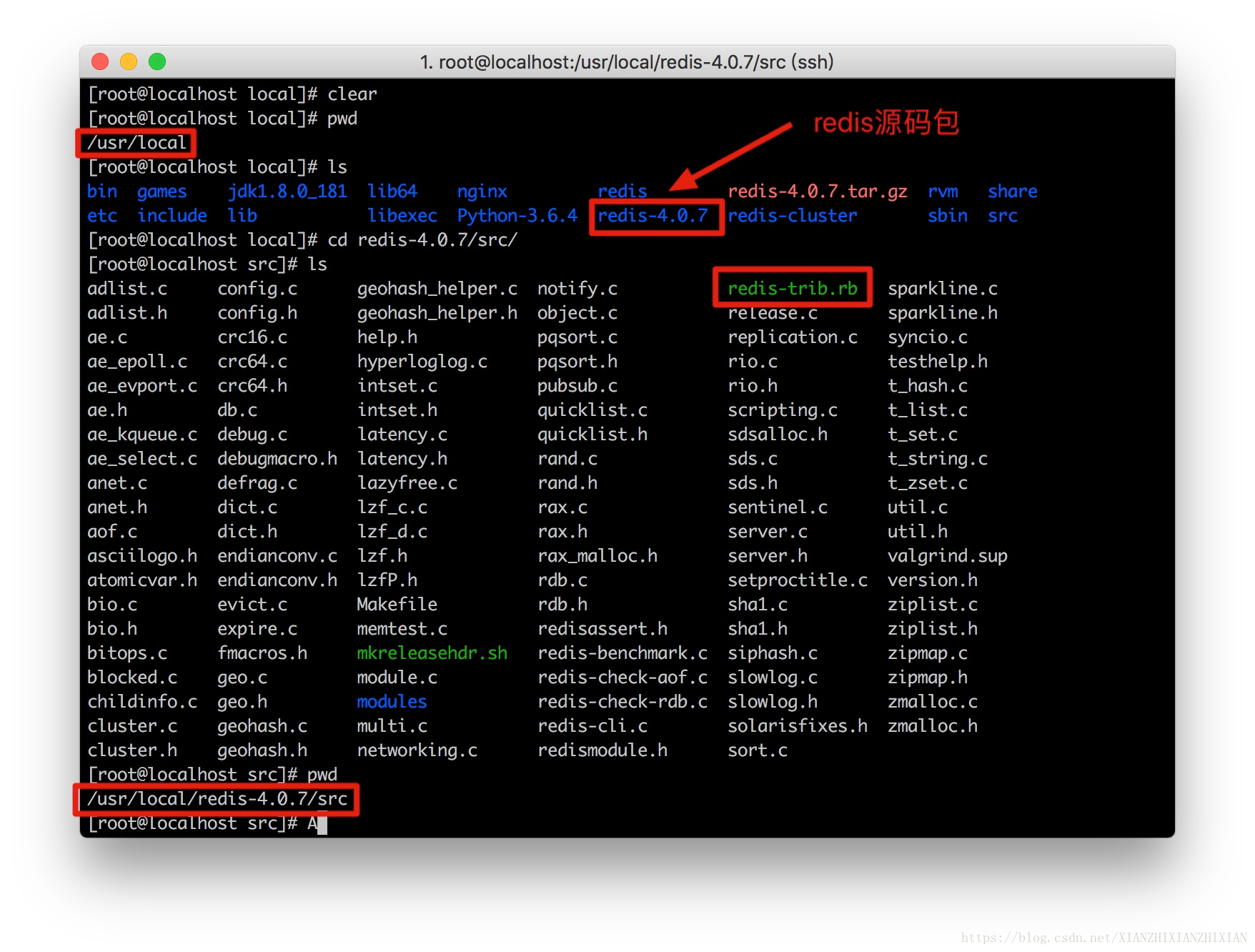This screenshot has height=952, width=1255.
Task: Click the jdk1.8.0_181 directory entry
Action: [287, 192]
